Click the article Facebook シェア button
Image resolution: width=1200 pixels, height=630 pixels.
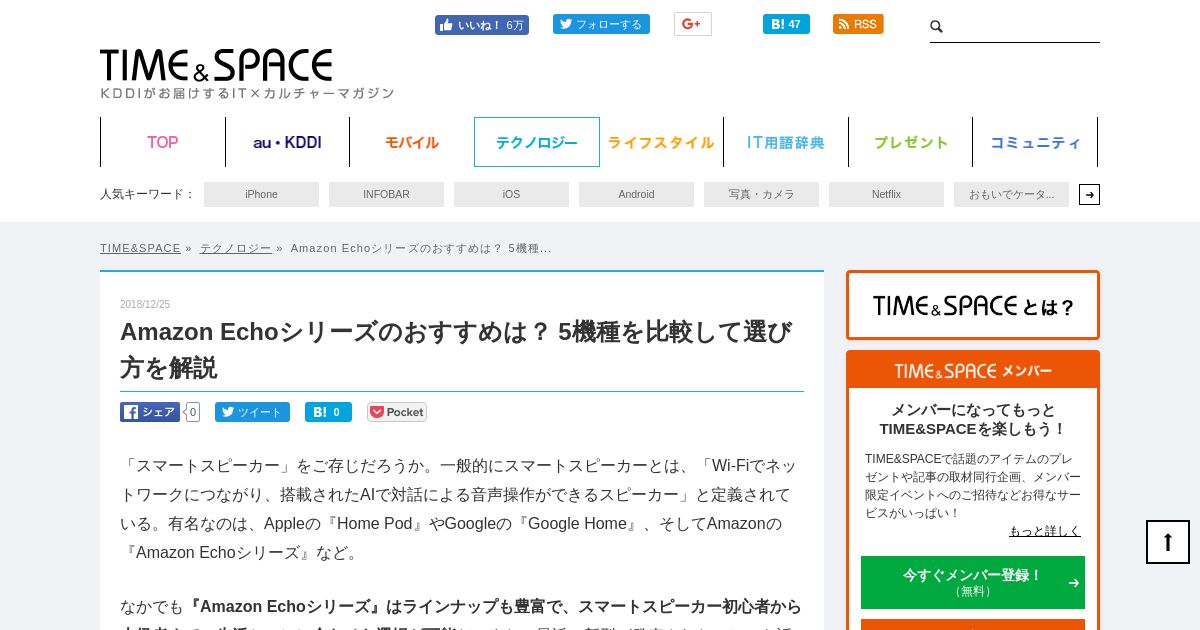pos(150,412)
